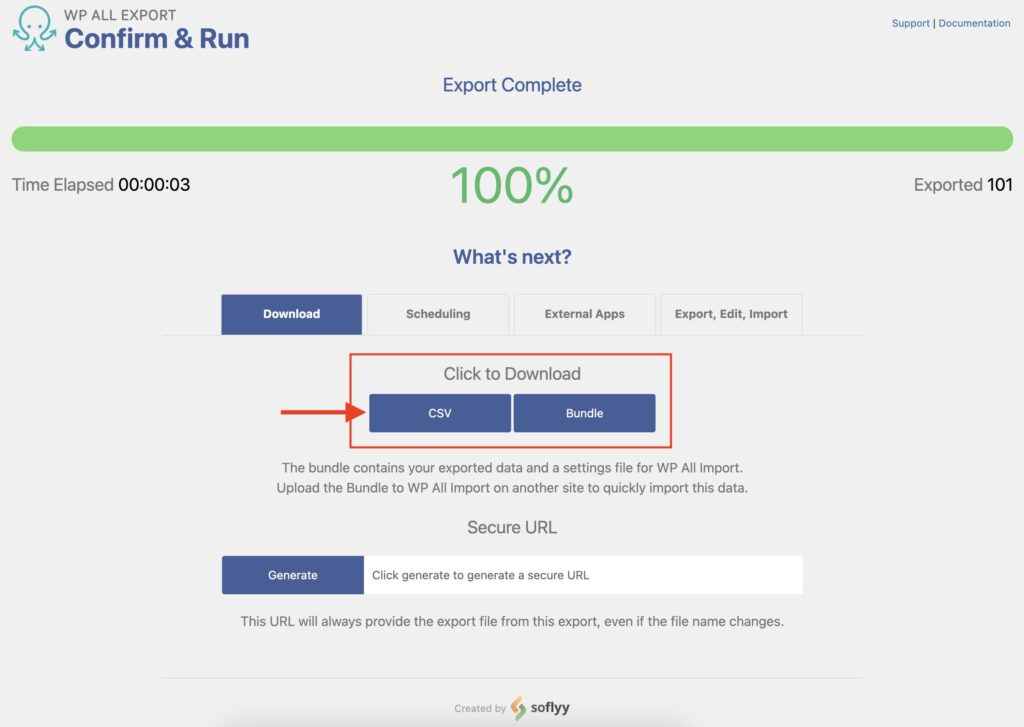Download the Bundle file

[x=584, y=412]
